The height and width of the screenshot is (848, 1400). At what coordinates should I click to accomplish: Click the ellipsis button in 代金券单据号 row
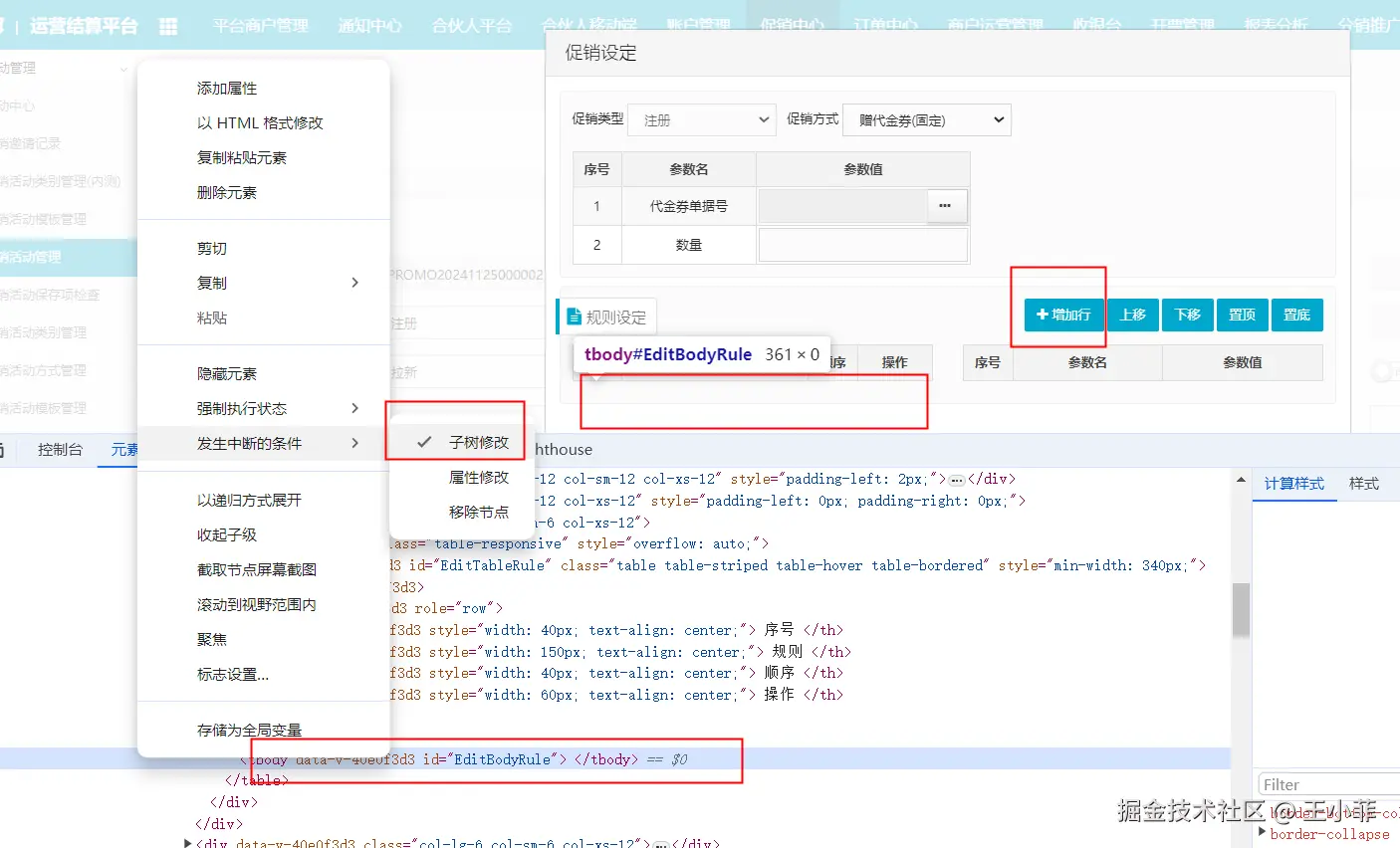pos(945,206)
